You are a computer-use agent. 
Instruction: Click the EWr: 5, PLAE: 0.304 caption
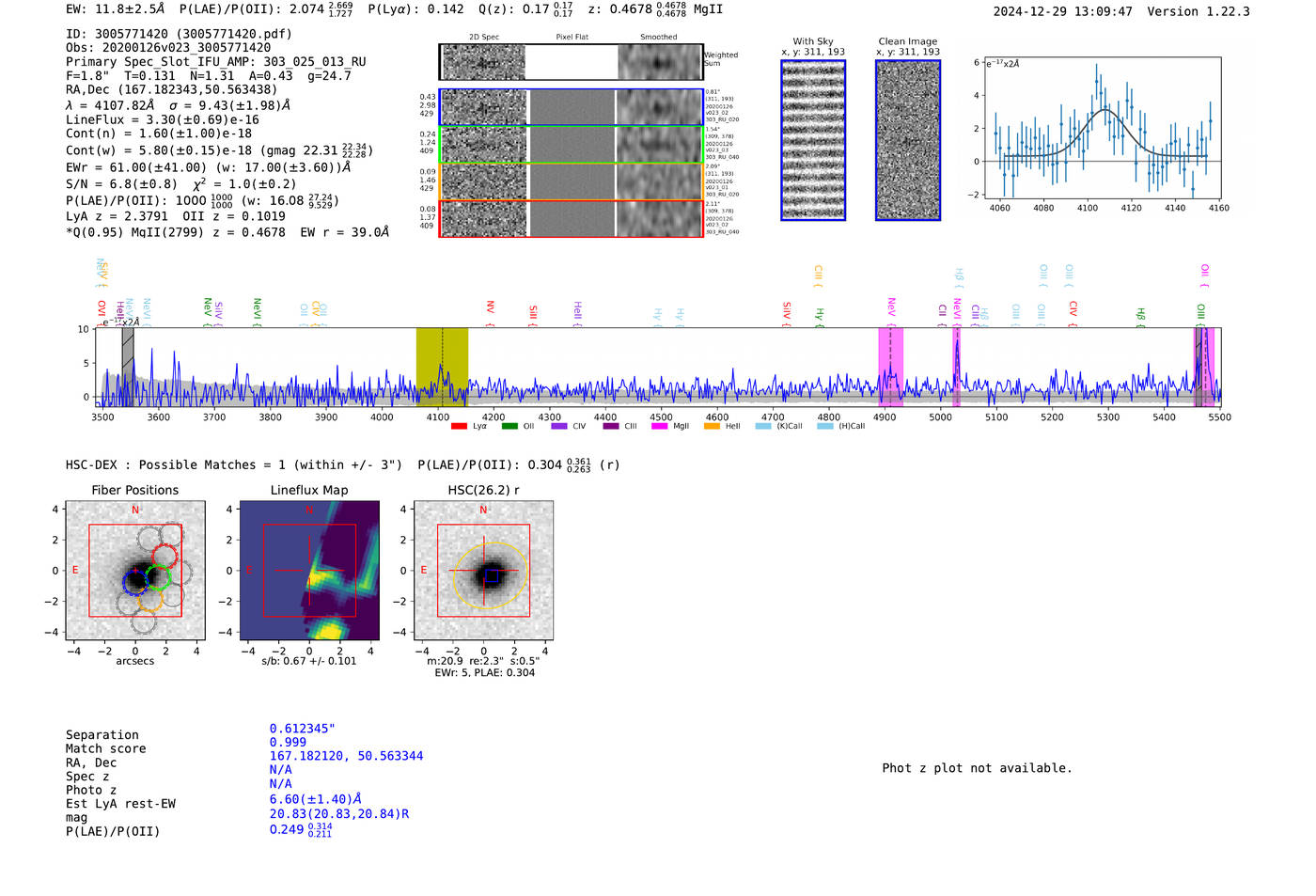click(x=484, y=673)
